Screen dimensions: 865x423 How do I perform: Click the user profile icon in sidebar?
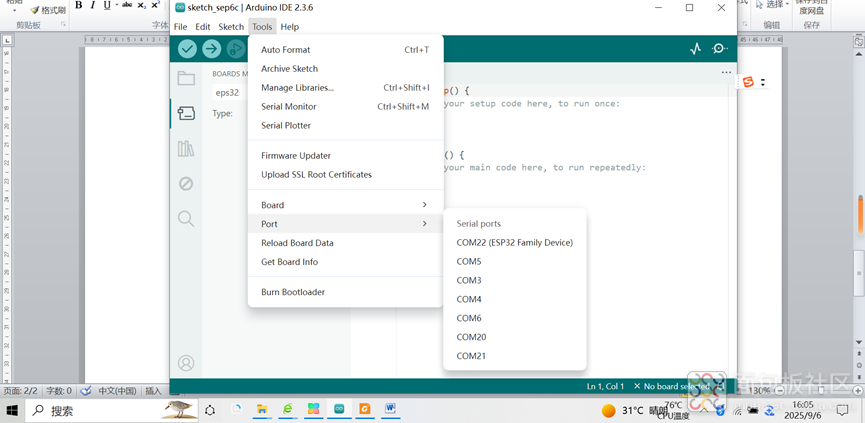(186, 363)
